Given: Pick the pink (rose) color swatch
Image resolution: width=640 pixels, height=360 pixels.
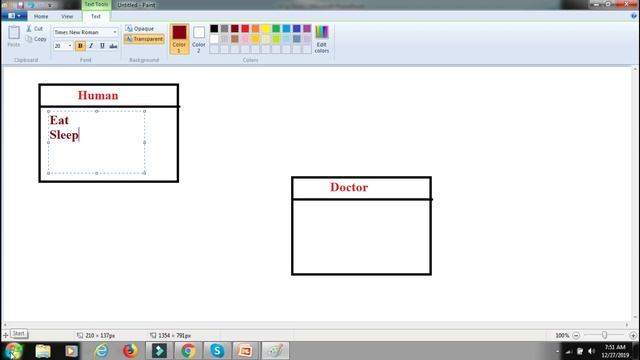Looking at the screenshot, I should pyautogui.click(x=245, y=39).
